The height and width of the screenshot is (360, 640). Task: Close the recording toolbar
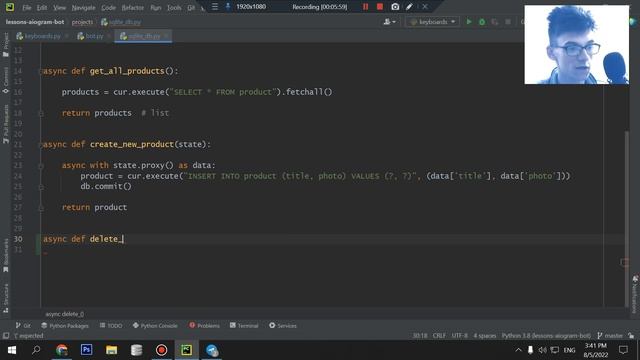(425, 7)
